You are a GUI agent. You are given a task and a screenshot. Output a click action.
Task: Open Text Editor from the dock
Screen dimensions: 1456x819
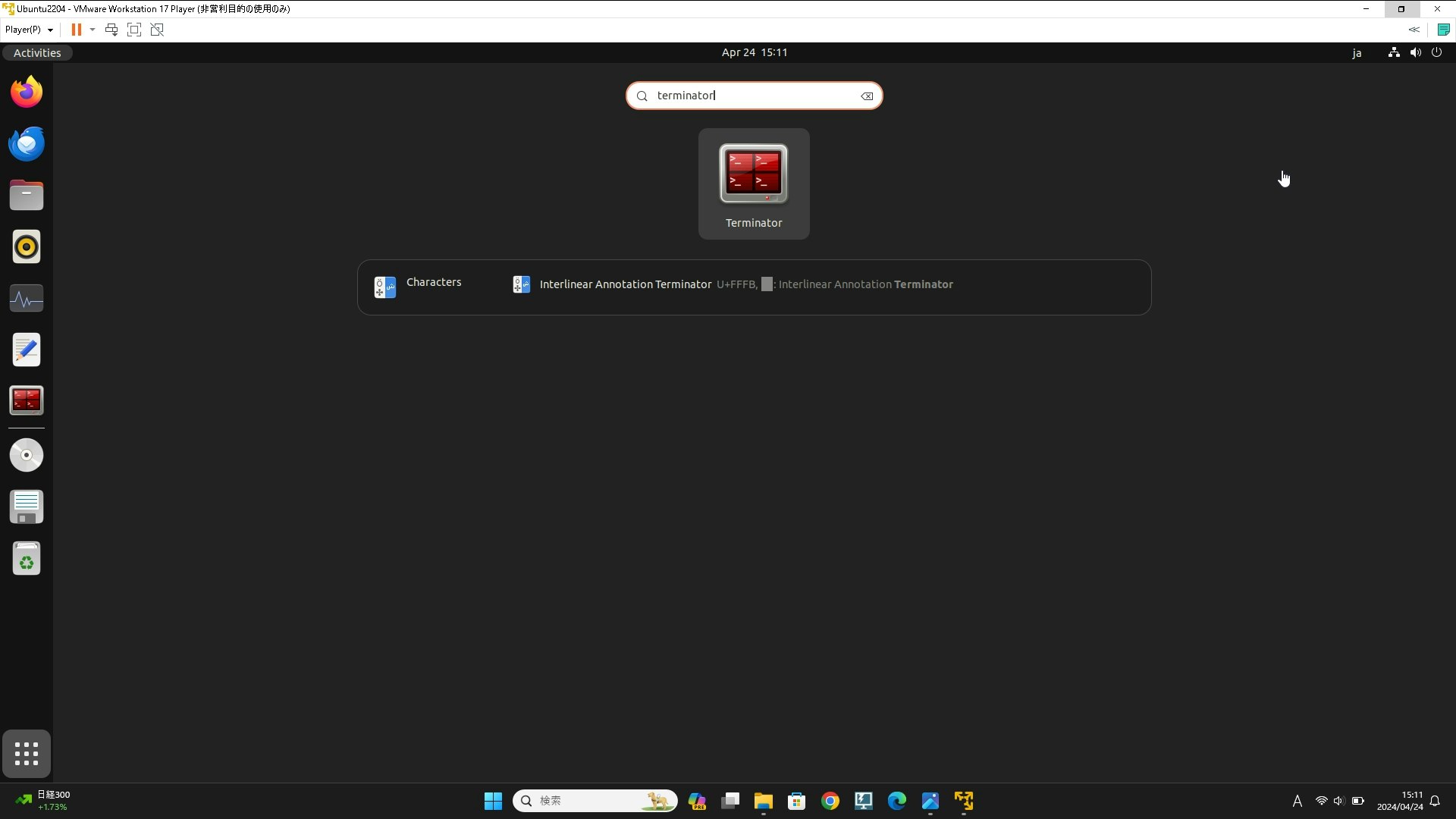coord(27,350)
